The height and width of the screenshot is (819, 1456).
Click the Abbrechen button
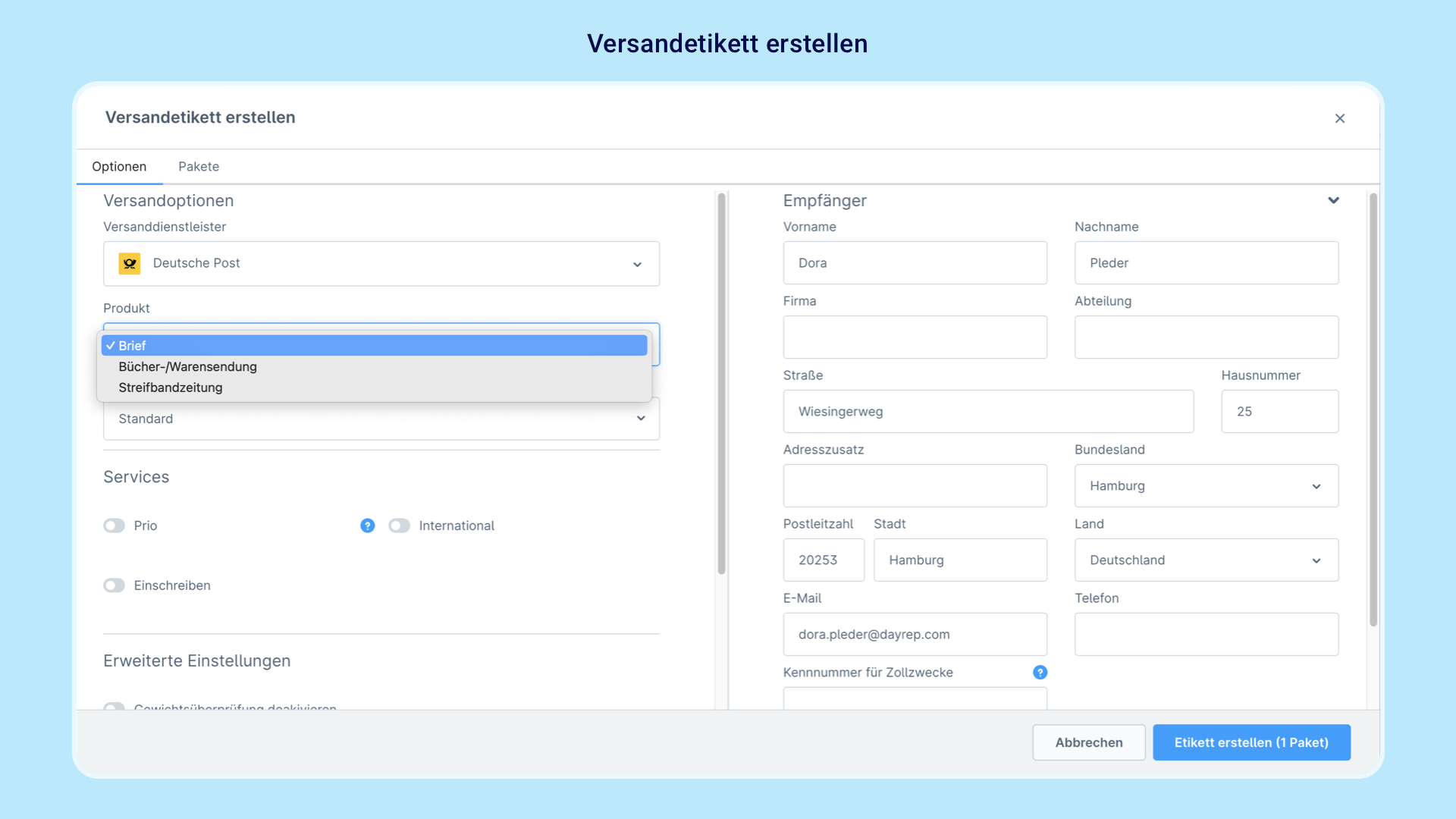click(1088, 742)
